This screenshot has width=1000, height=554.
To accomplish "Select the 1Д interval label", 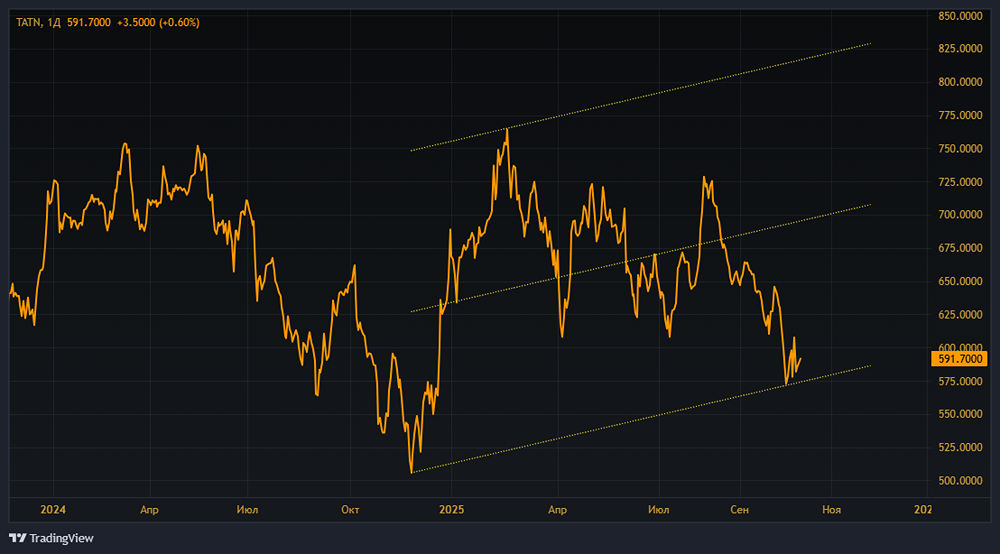I will click(55, 22).
